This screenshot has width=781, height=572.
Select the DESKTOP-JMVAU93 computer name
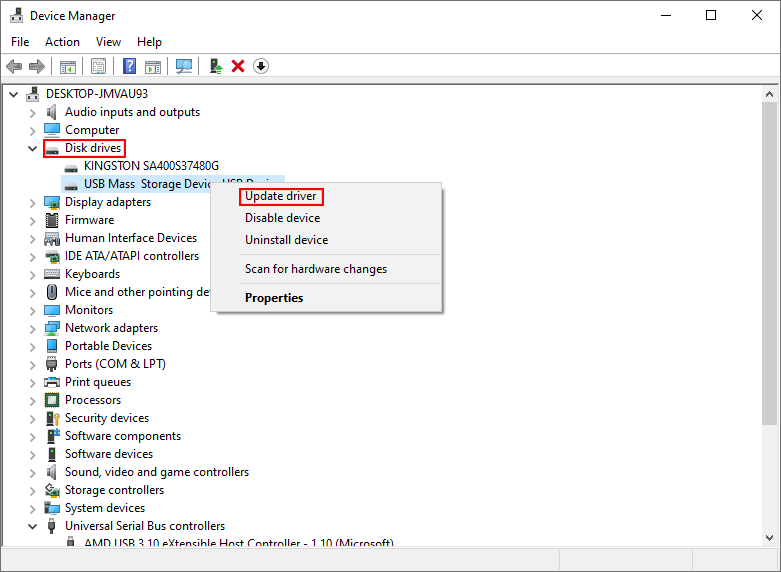97,94
